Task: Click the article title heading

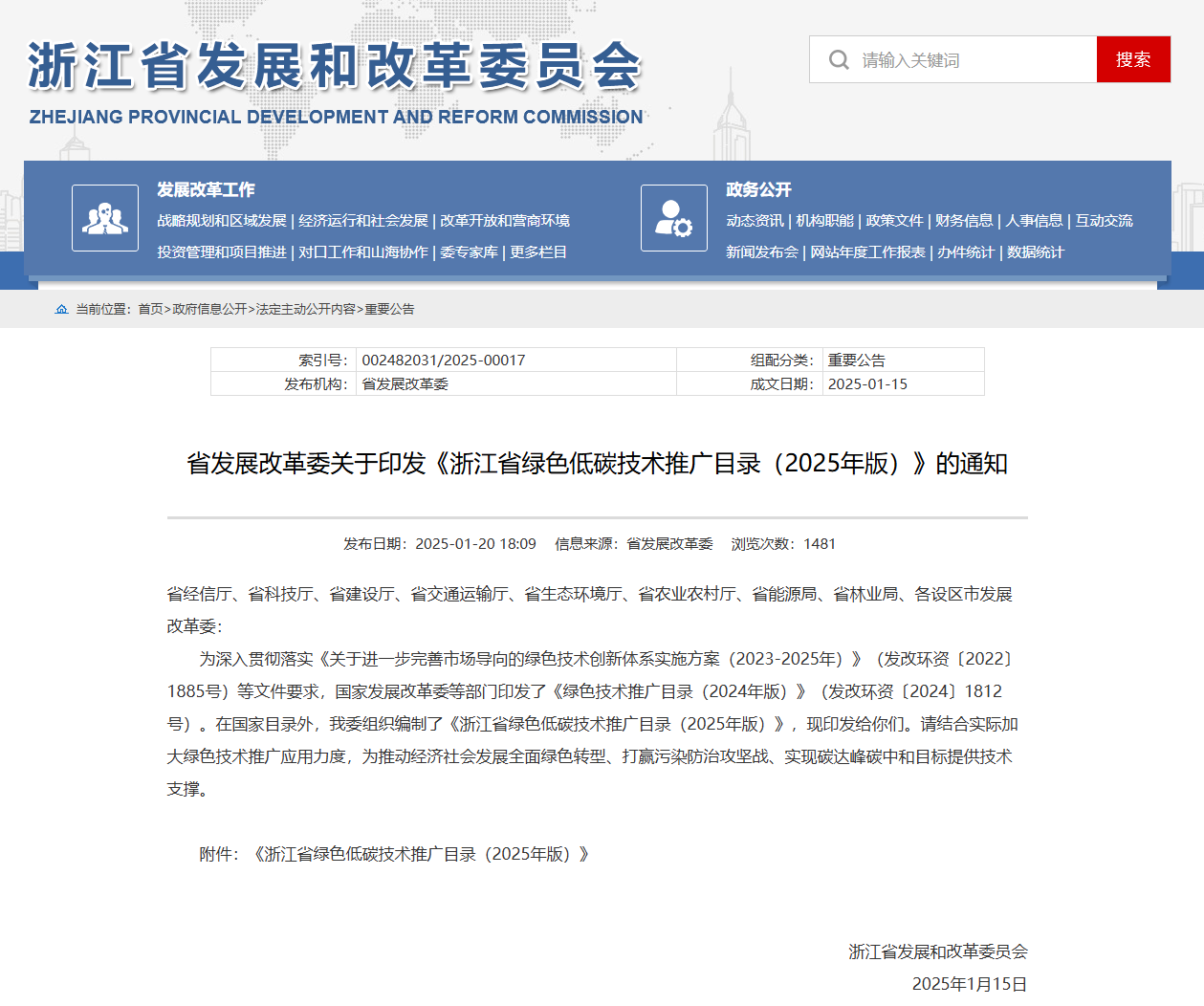Action: pyautogui.click(x=598, y=464)
